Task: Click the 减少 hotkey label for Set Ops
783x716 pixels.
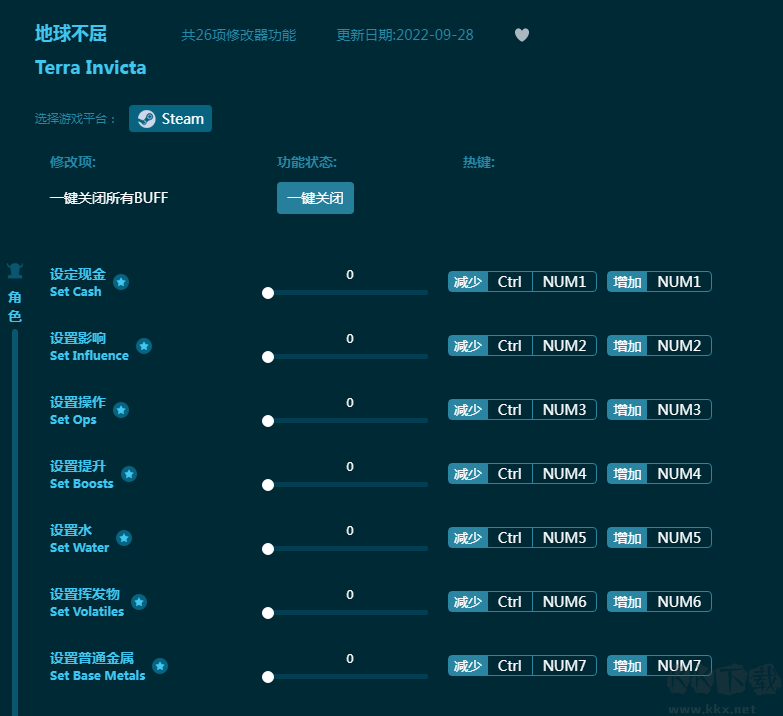Action: 467,410
